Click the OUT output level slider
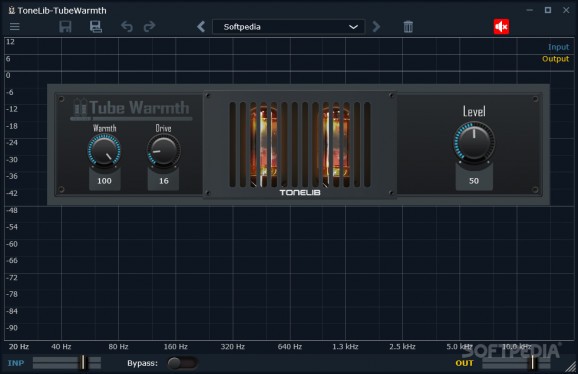The image size is (578, 374). [x=516, y=363]
